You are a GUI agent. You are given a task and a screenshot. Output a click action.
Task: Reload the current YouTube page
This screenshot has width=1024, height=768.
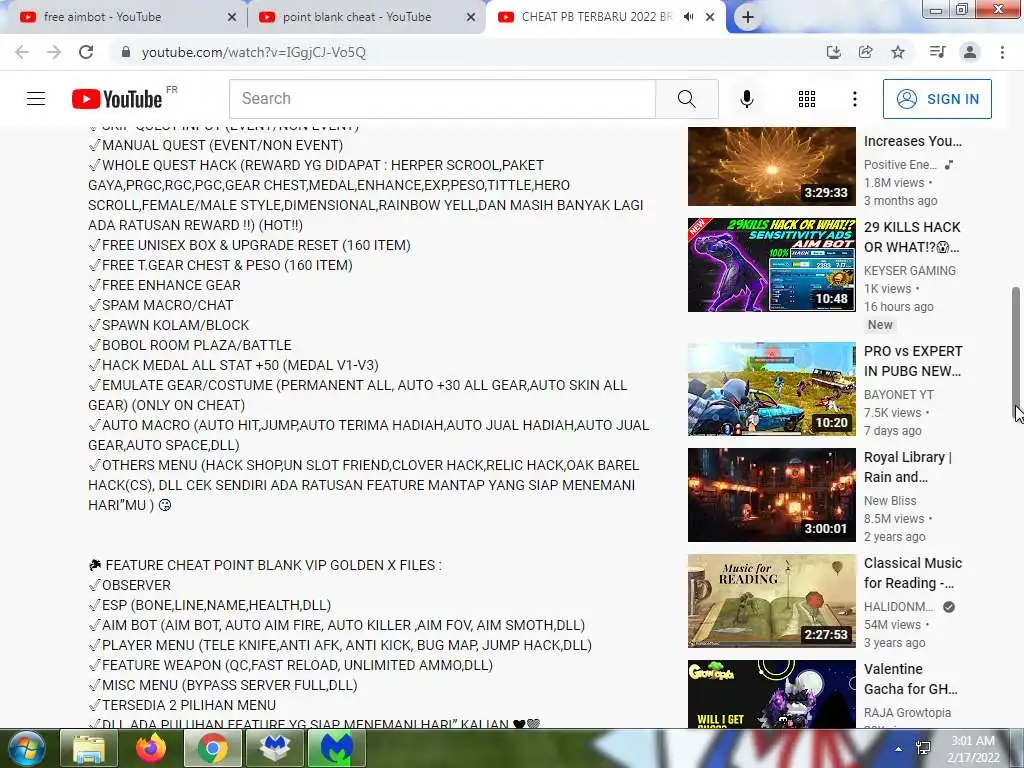(x=86, y=52)
